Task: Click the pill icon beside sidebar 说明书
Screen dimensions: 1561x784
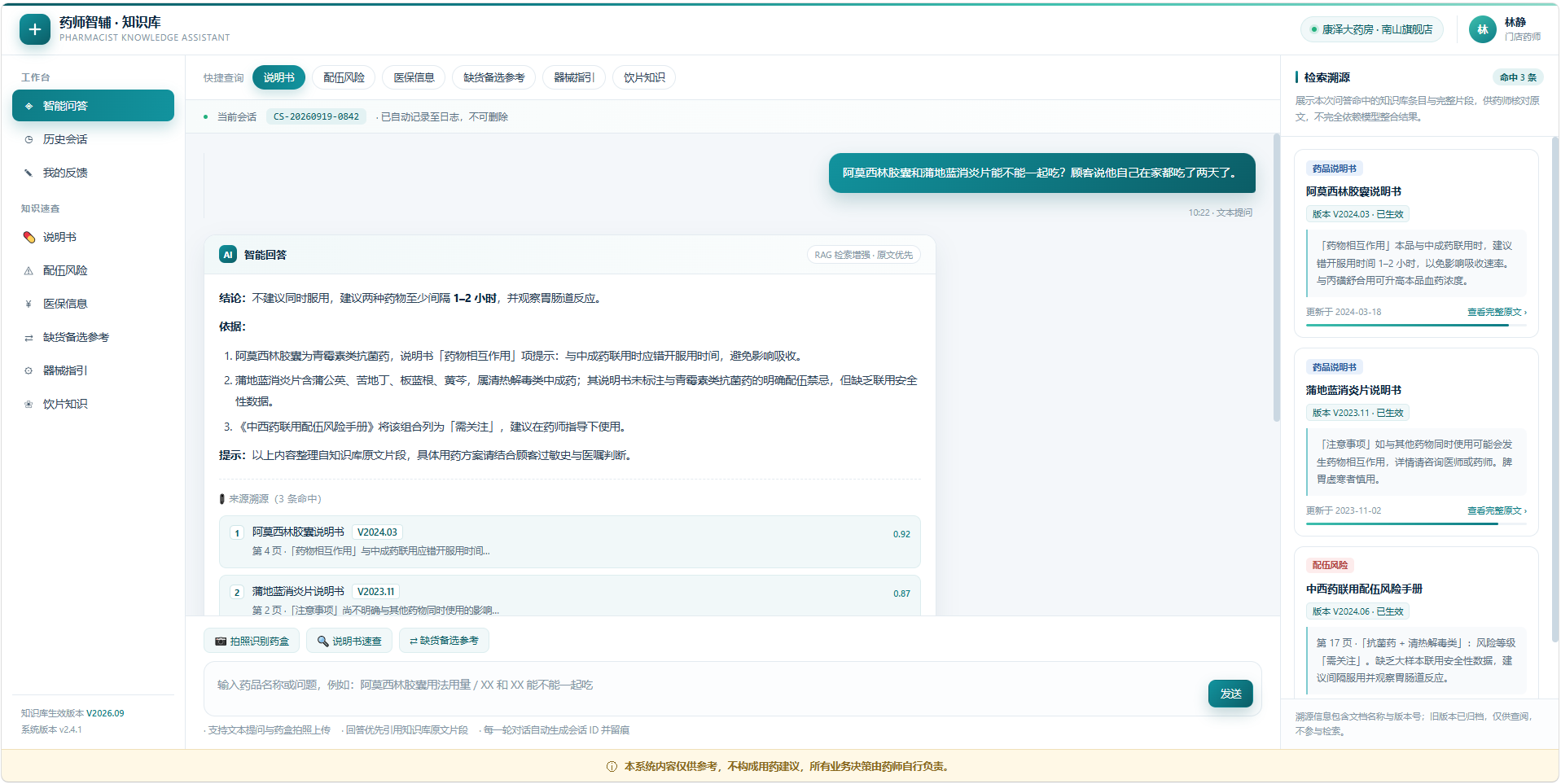Action: coord(29,237)
